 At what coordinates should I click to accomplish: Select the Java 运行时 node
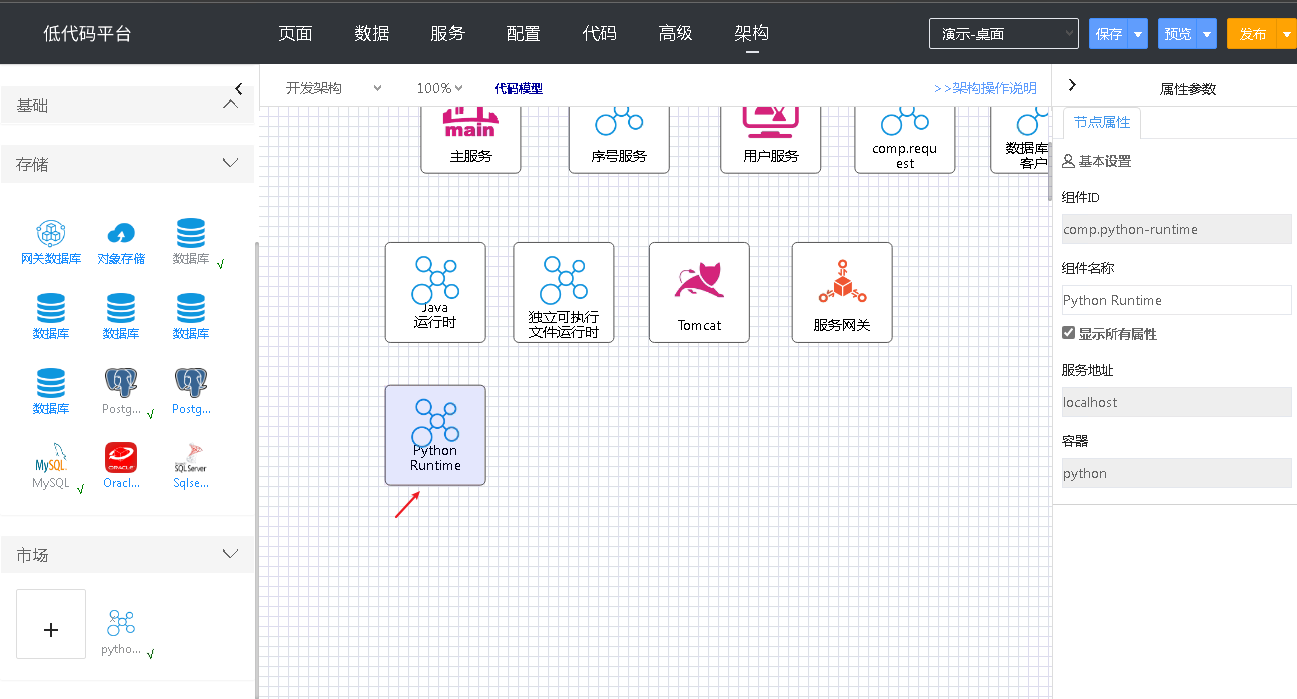435,292
